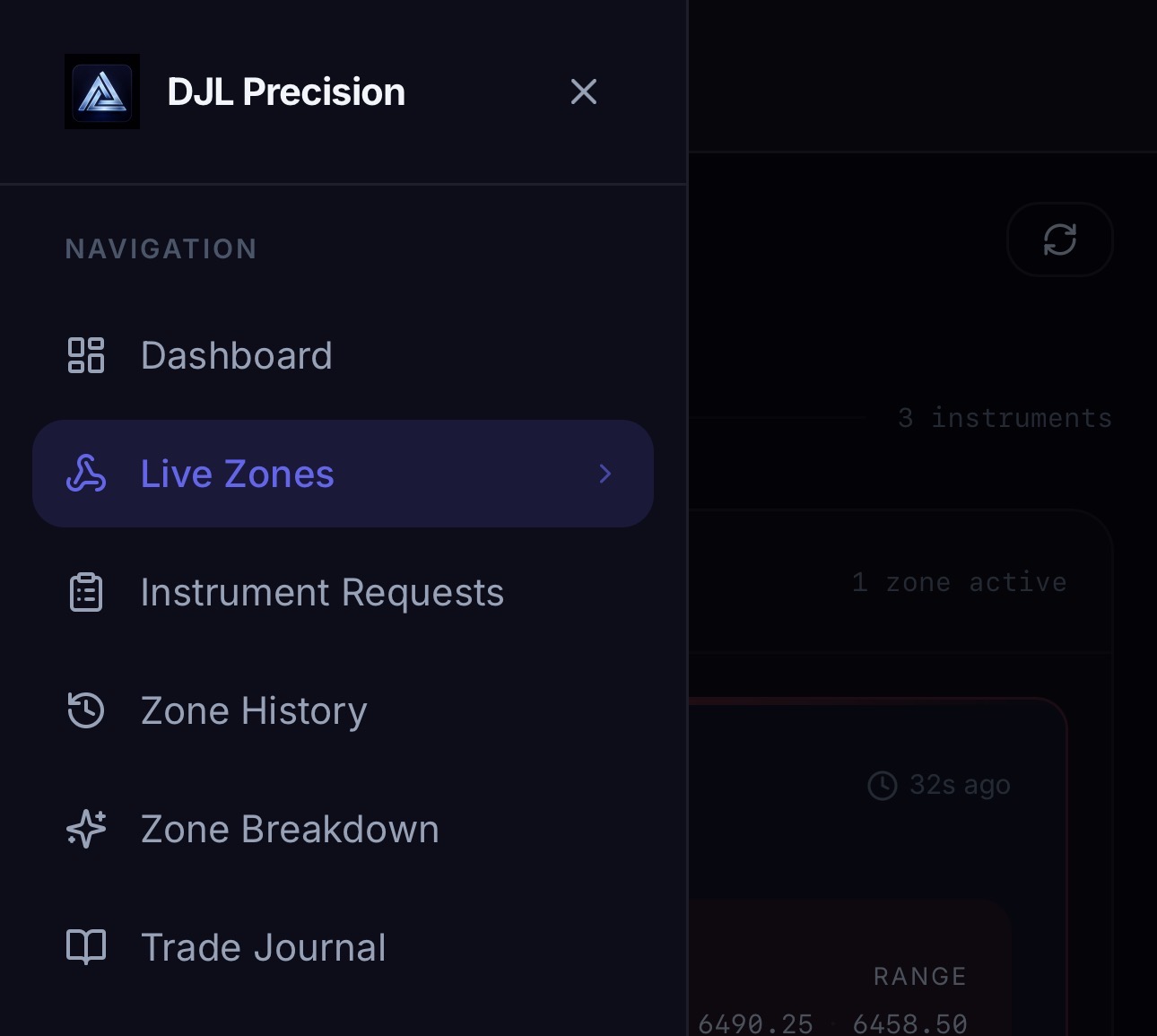Click the highlighted Live Zones nav item
Screen dimensions: 1157x1036
click(x=237, y=474)
